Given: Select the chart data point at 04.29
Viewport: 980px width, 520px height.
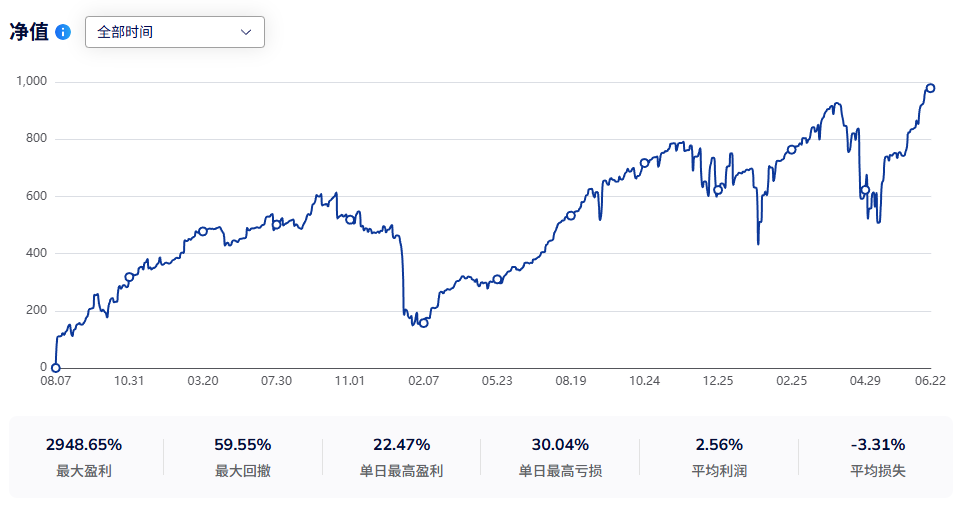Looking at the screenshot, I should pos(866,190).
